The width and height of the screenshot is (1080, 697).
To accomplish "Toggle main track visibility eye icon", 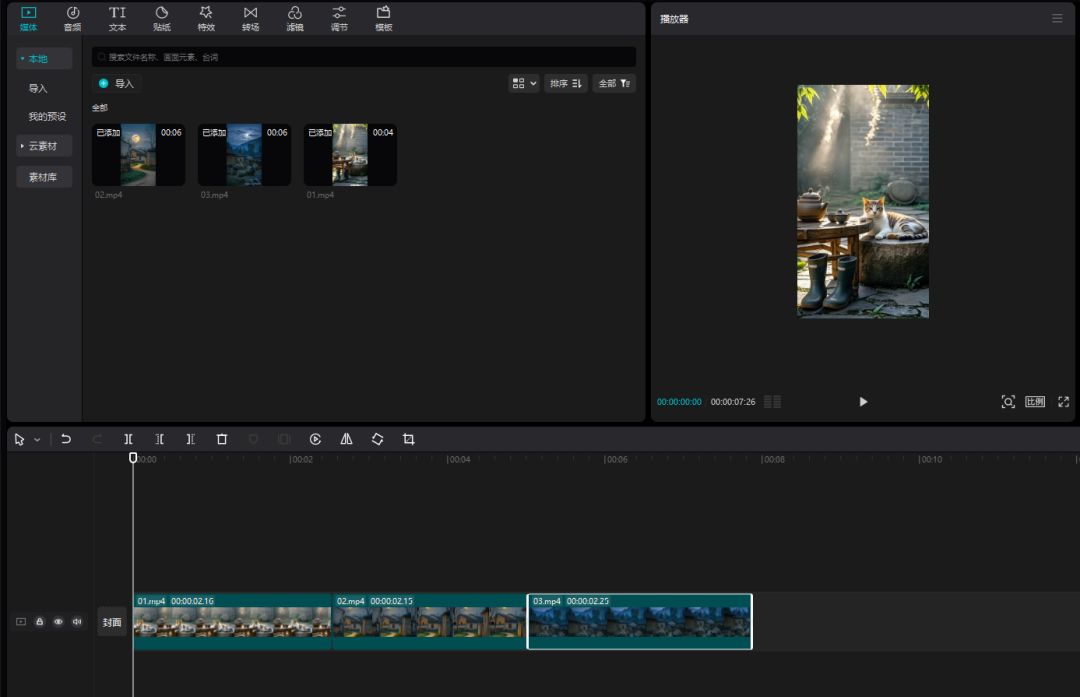I will coord(58,622).
